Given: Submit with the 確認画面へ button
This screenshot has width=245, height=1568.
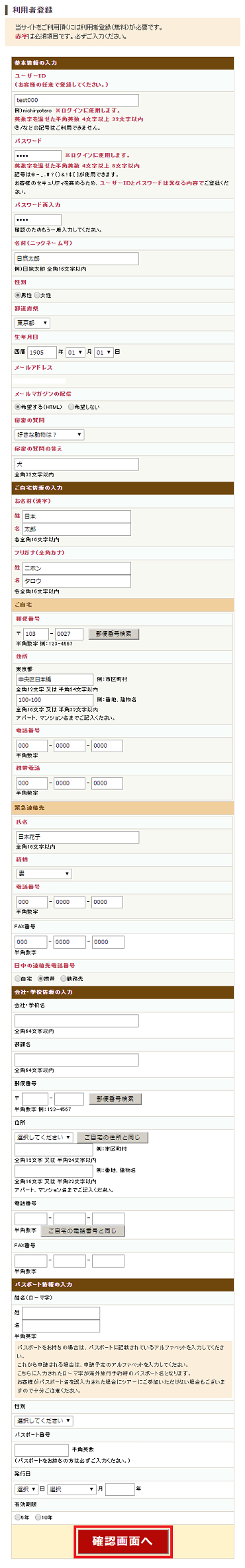Looking at the screenshot, I should [122, 1541].
